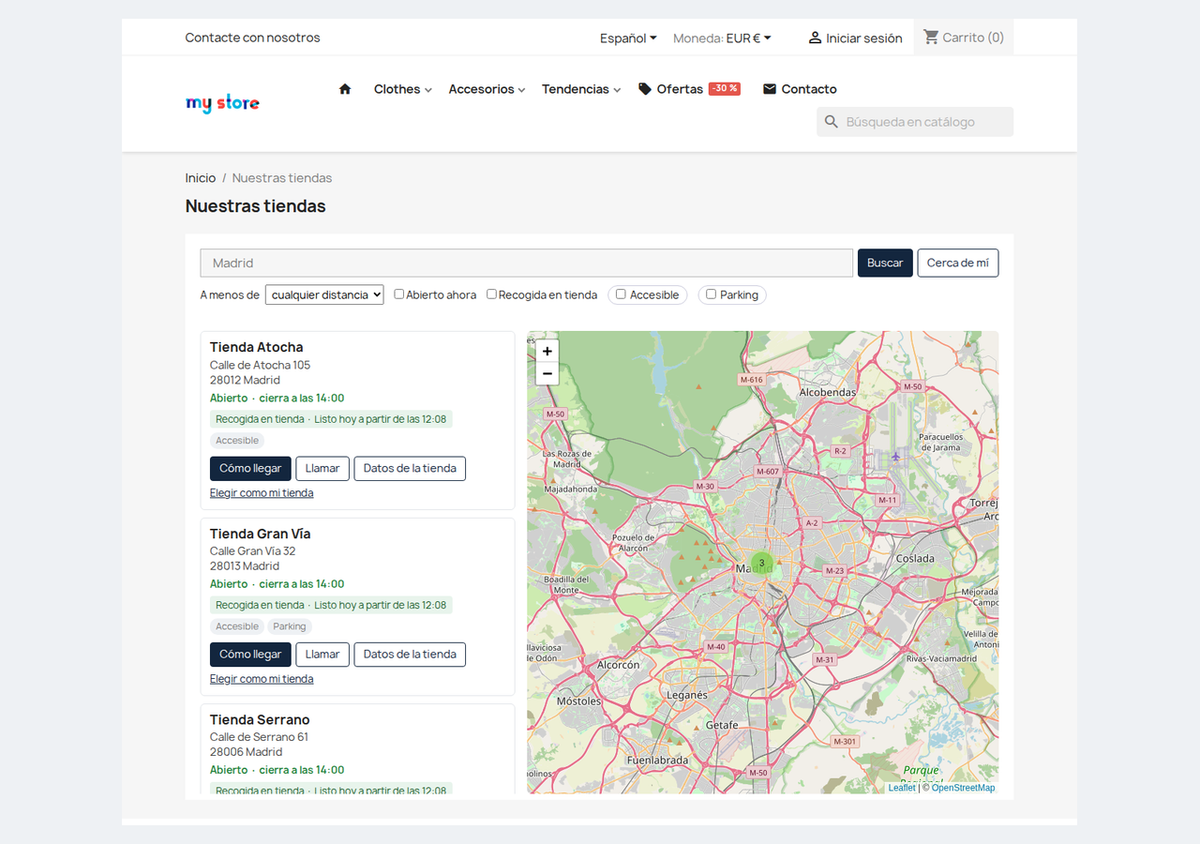The height and width of the screenshot is (844, 1200).
Task: Click Alcobendas label on the map
Action: pos(828,393)
